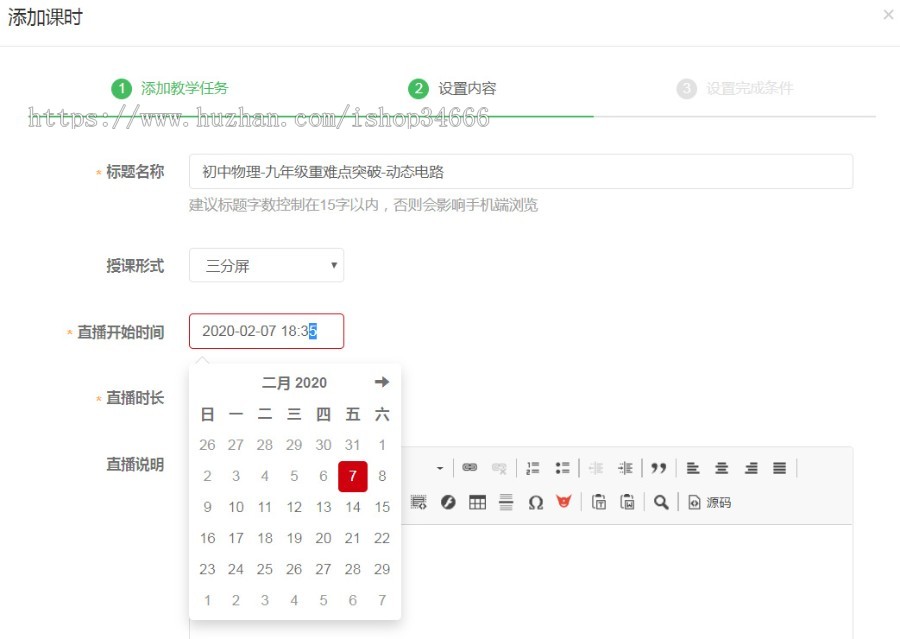Select the currently highlighted date 7
The height and width of the screenshot is (639, 900).
352,476
